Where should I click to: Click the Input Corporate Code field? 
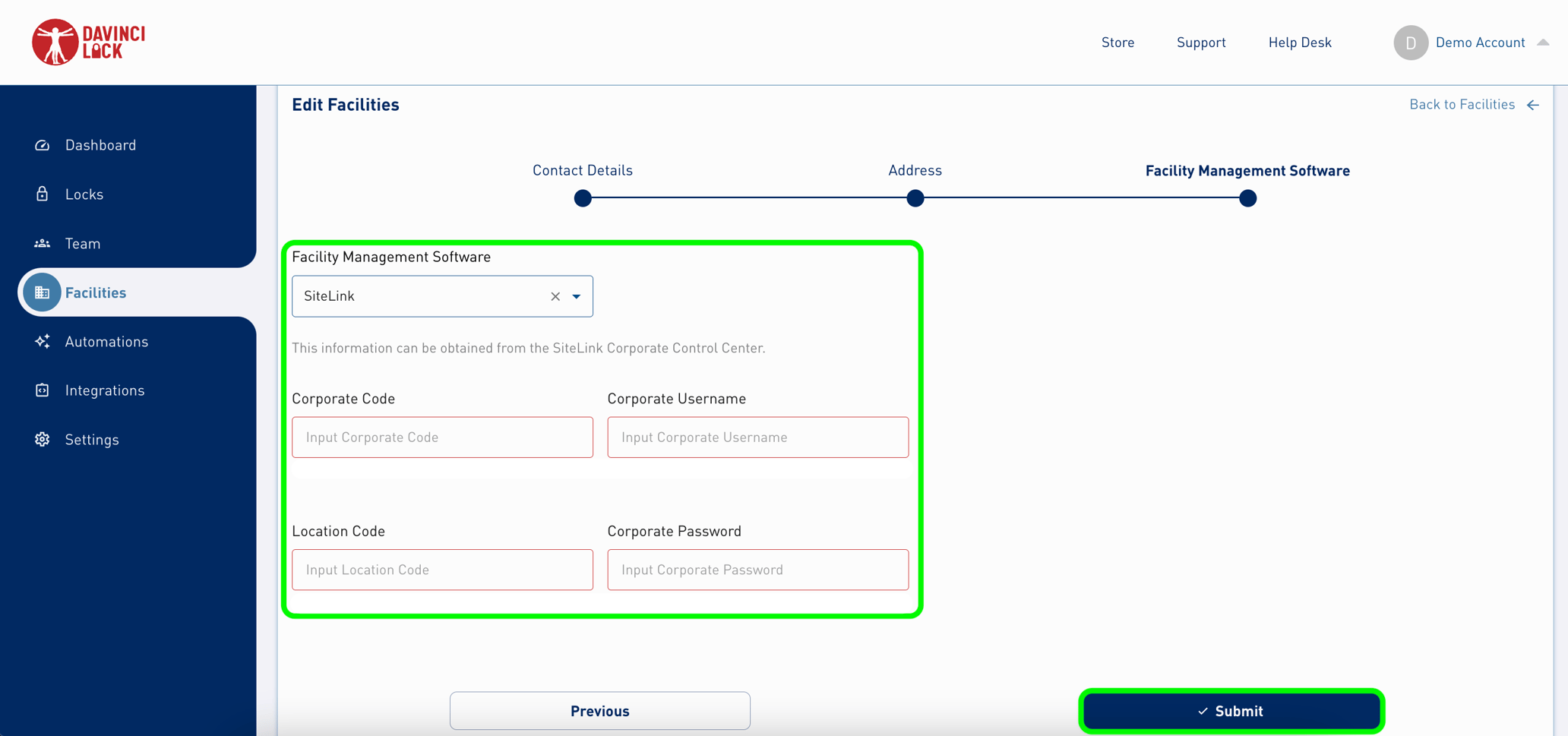[x=442, y=437]
